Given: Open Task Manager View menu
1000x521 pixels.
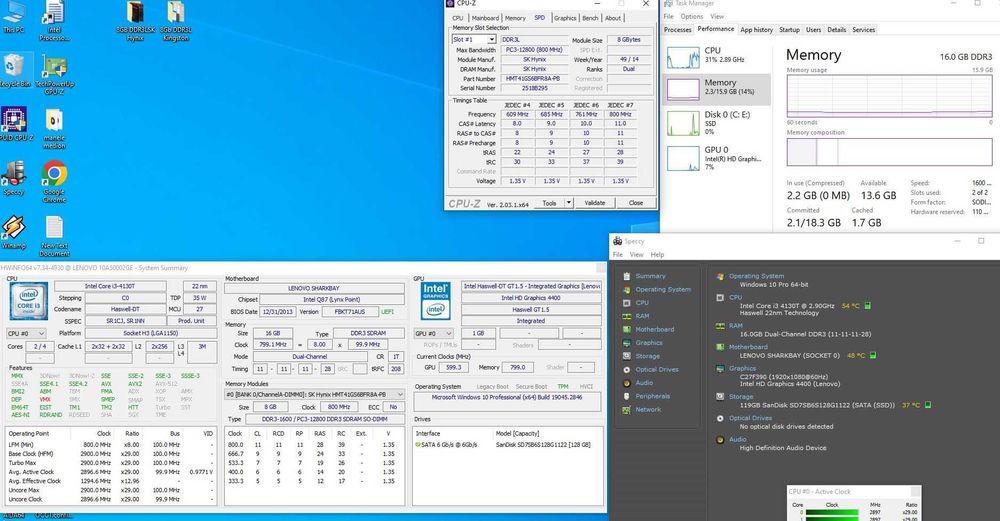Looking at the screenshot, I should click(717, 17).
